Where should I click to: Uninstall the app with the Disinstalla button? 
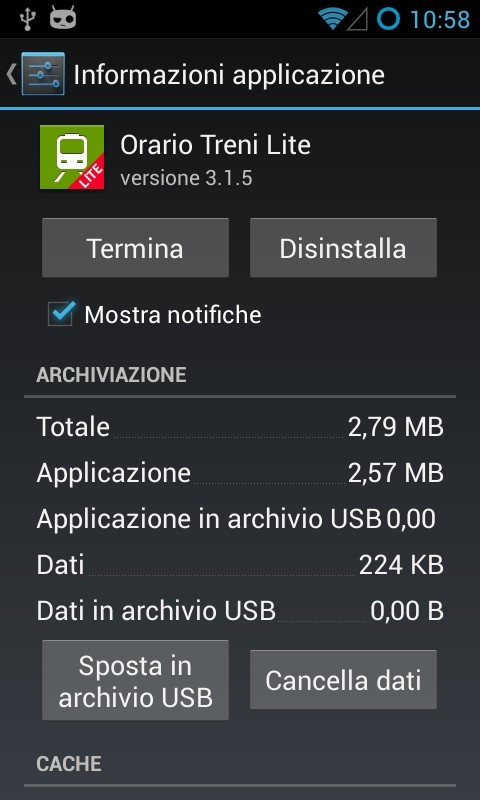coord(343,248)
